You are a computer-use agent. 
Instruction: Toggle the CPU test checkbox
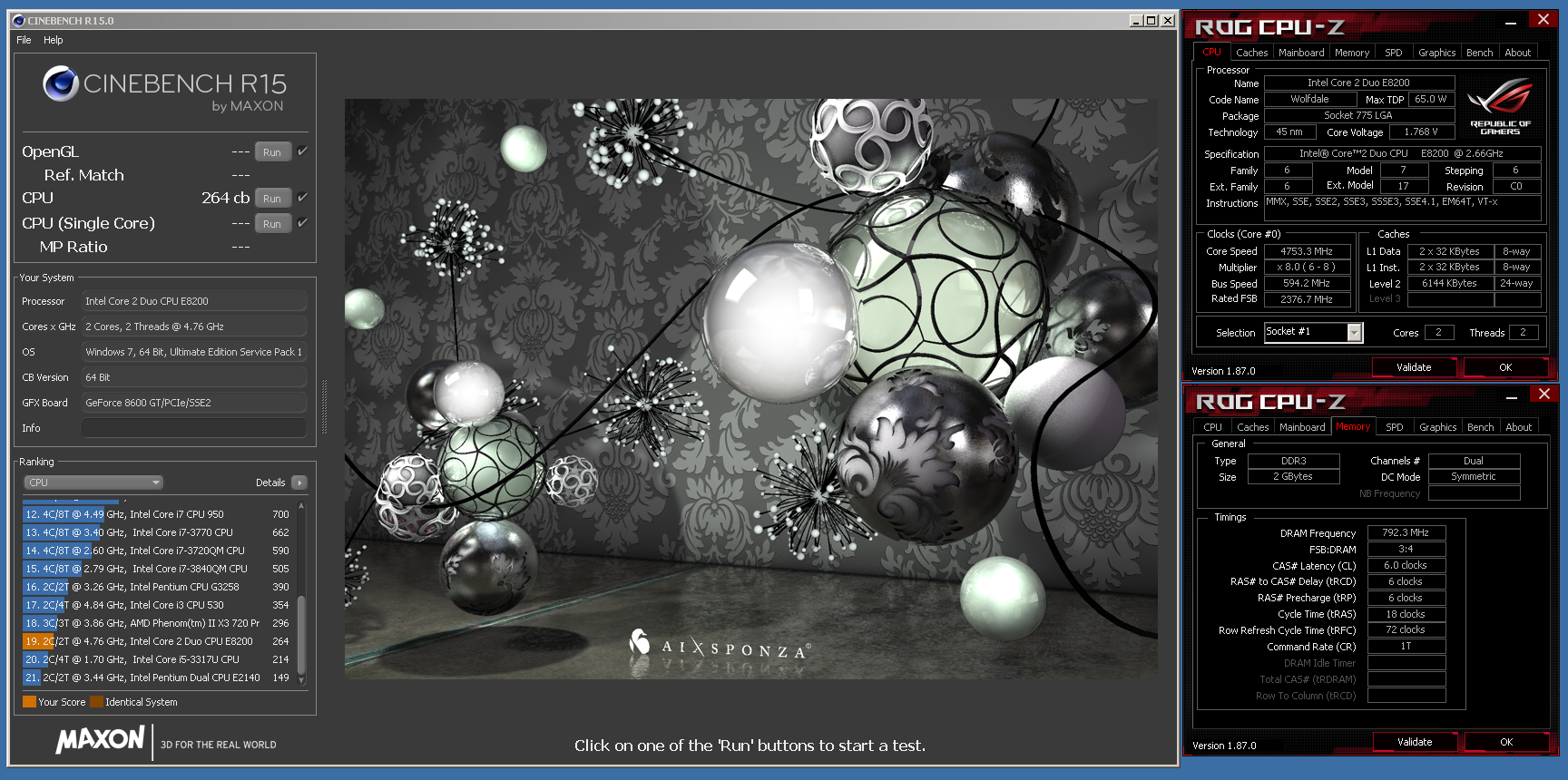point(302,197)
